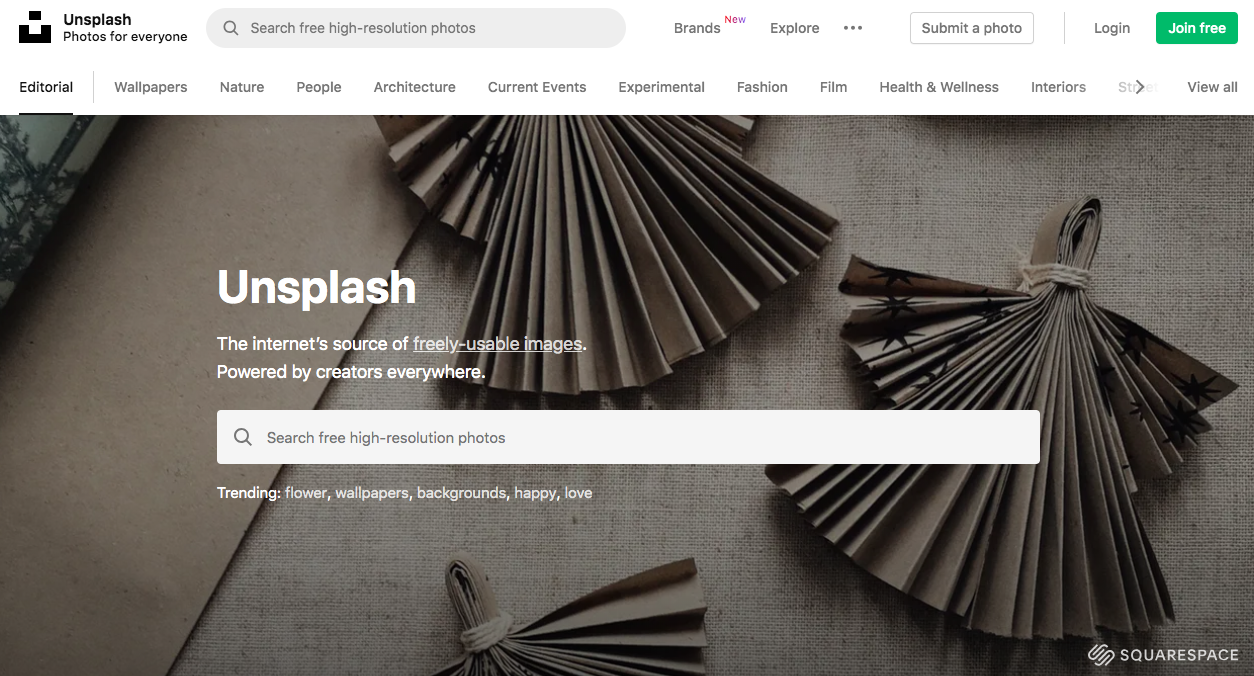Viewport: 1254px width, 676px height.
Task: Click trending term wallpapers
Action: click(372, 493)
